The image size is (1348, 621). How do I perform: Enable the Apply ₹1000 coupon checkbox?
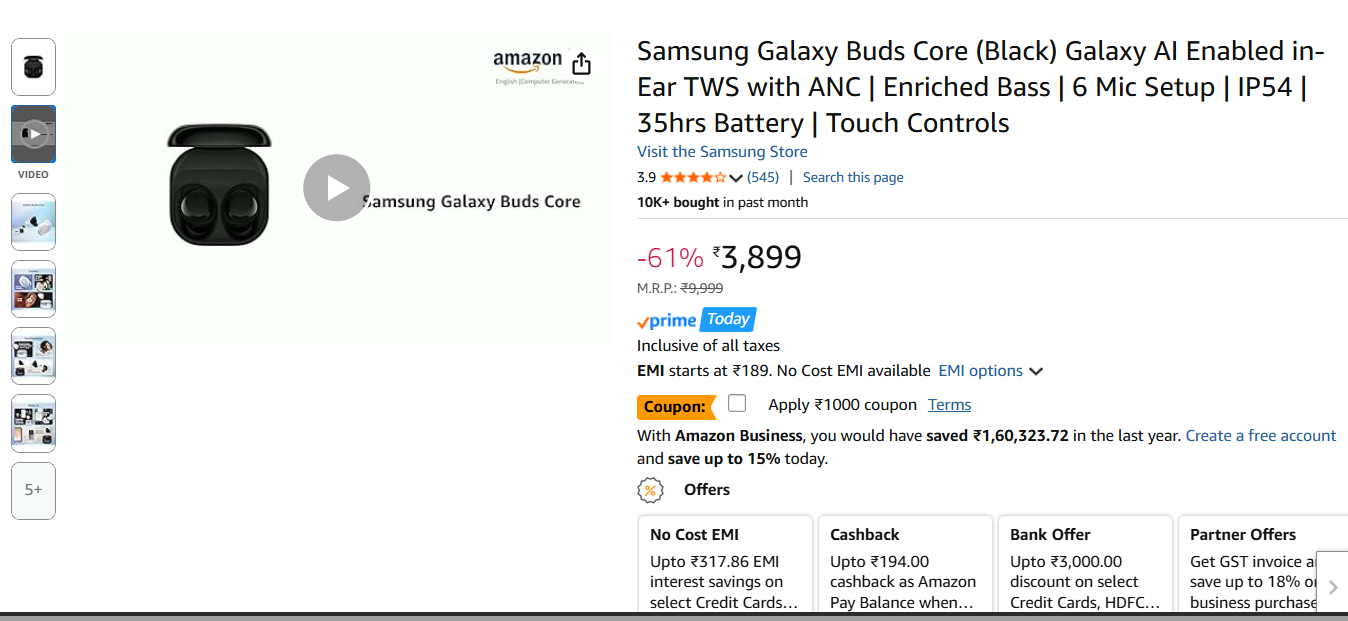[737, 404]
